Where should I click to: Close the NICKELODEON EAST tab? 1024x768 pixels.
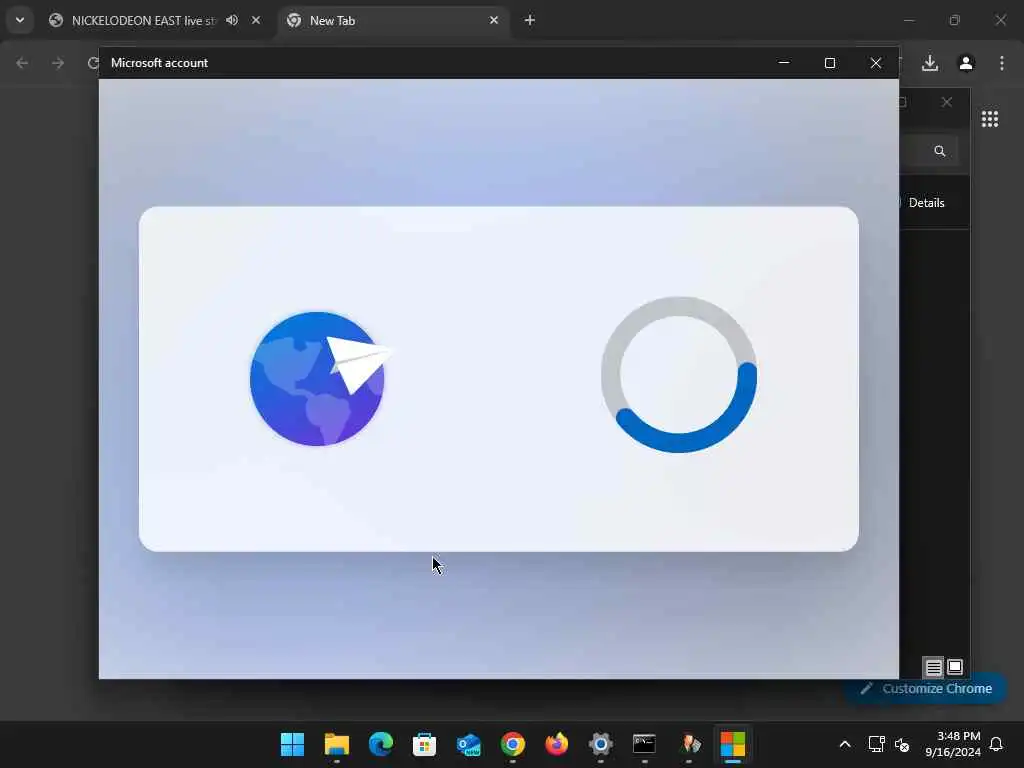(256, 20)
